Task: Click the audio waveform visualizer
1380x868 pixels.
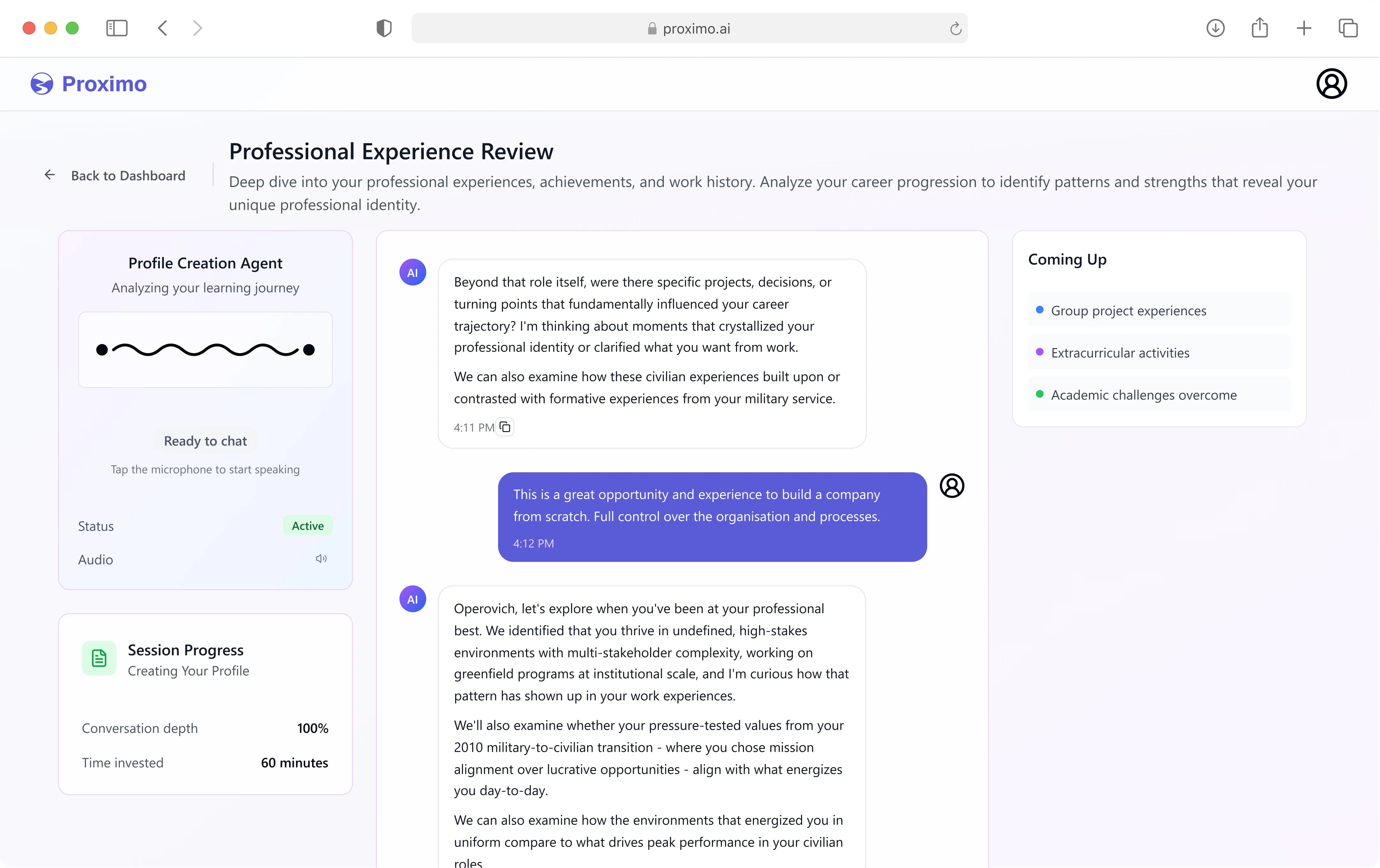Action: pyautogui.click(x=205, y=349)
